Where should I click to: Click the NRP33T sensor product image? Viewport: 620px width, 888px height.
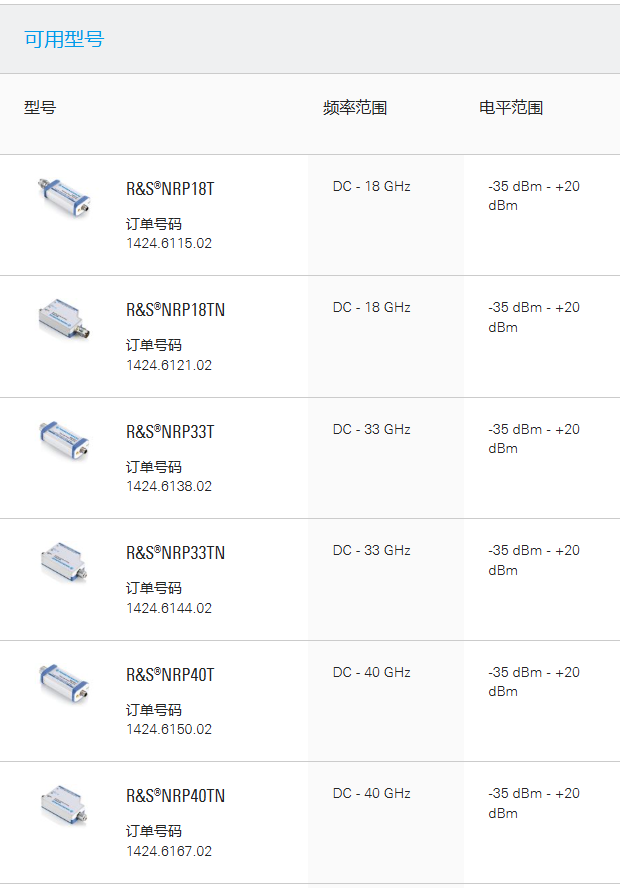(x=64, y=440)
